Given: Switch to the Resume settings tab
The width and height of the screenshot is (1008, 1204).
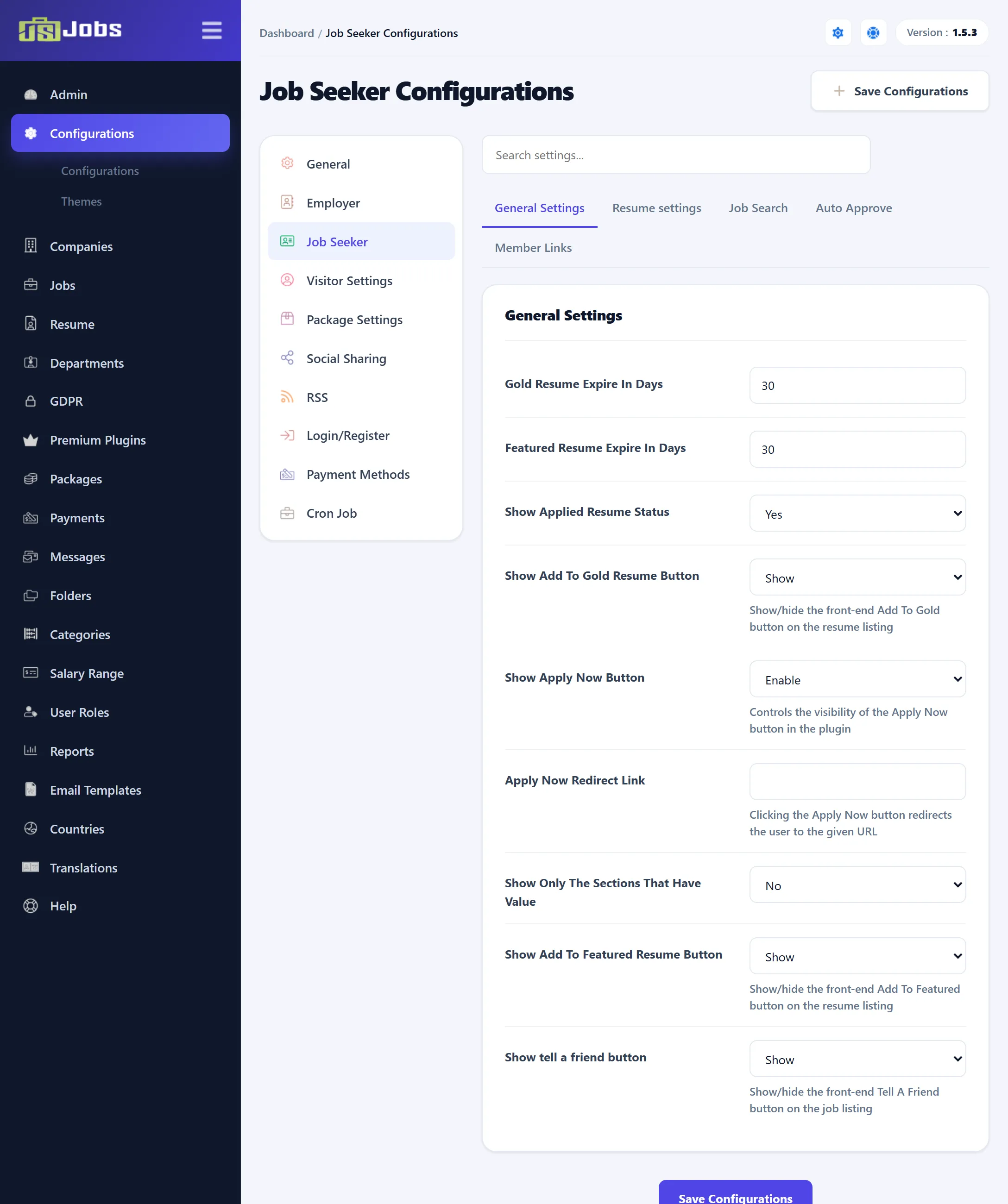Looking at the screenshot, I should 656,208.
